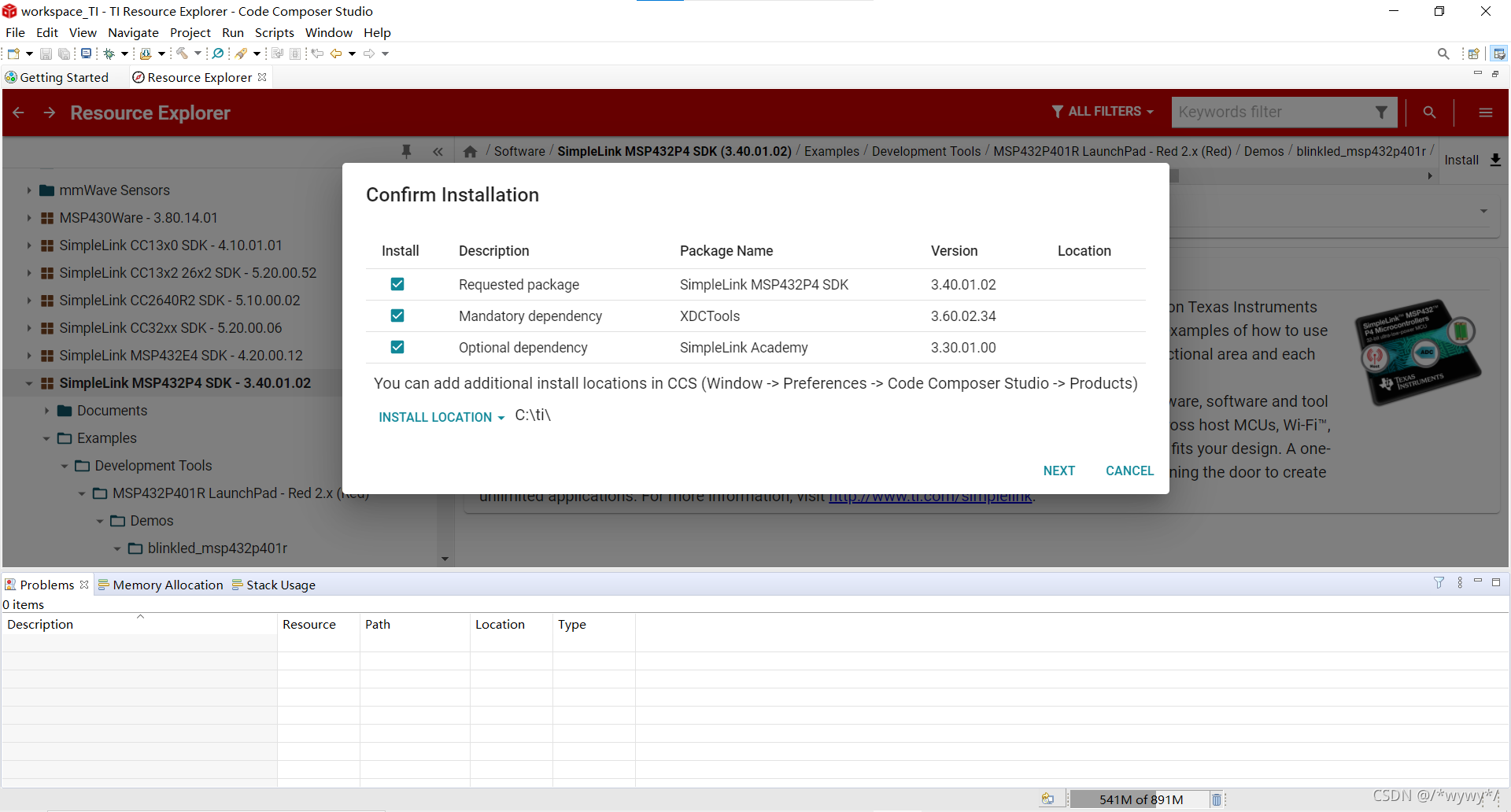This screenshot has width=1511, height=812.
Task: Open the ALL FILTERS dropdown
Action: pos(1103,112)
